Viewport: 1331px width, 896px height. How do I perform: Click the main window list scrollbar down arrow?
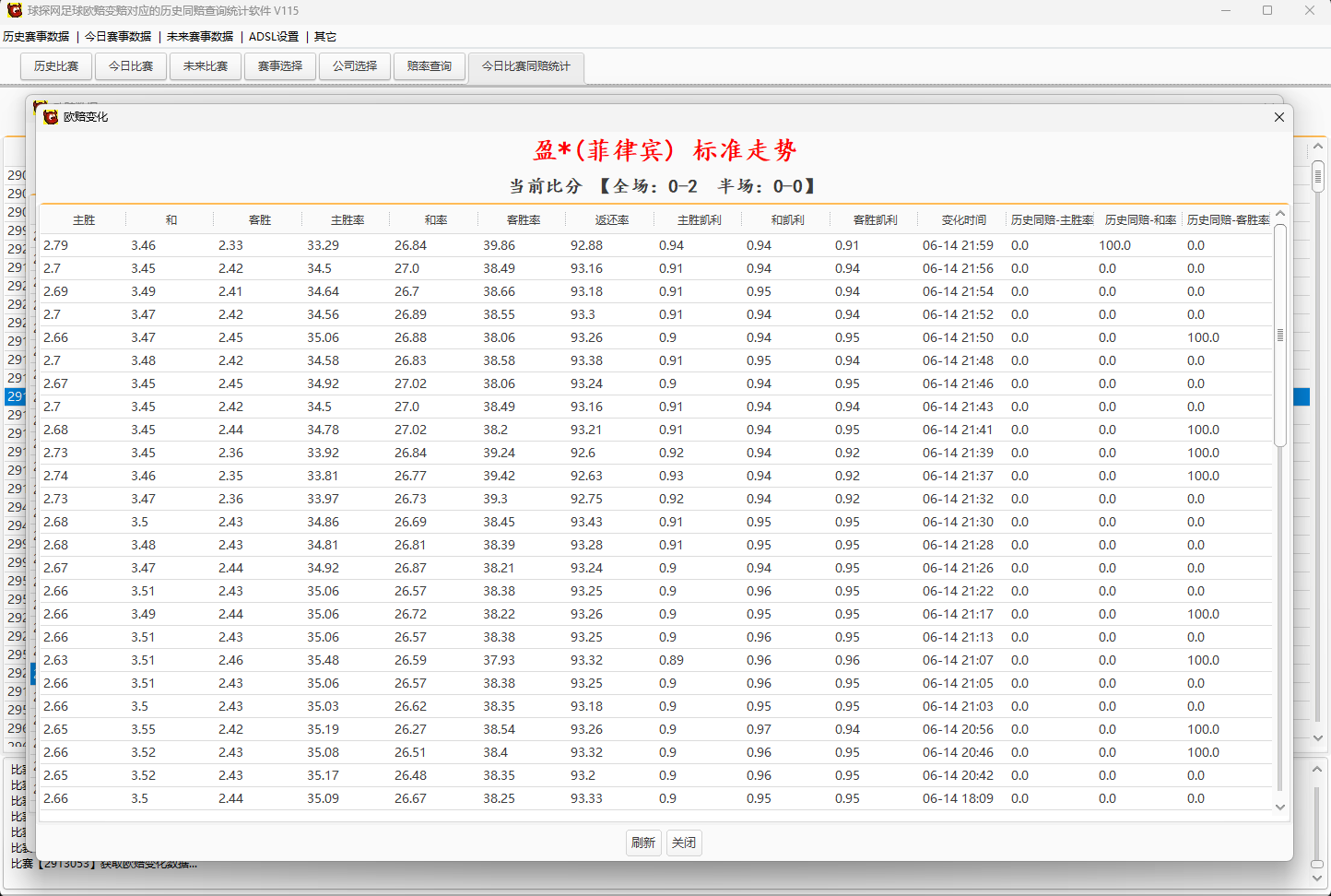pyautogui.click(x=1318, y=738)
